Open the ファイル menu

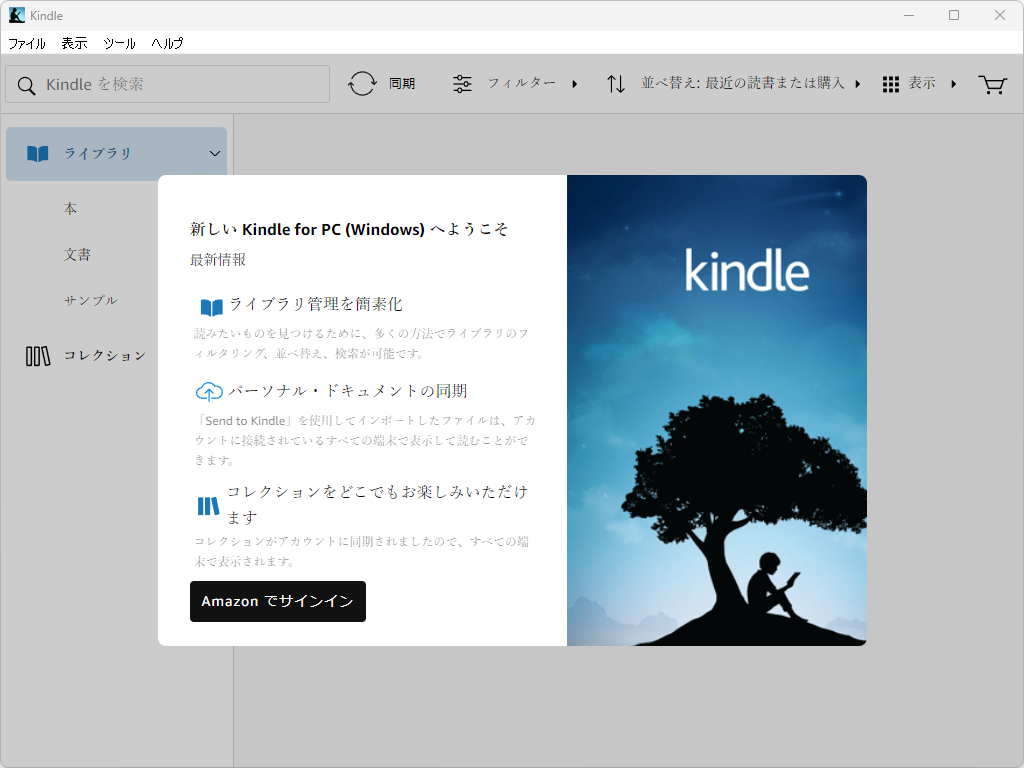coord(26,43)
